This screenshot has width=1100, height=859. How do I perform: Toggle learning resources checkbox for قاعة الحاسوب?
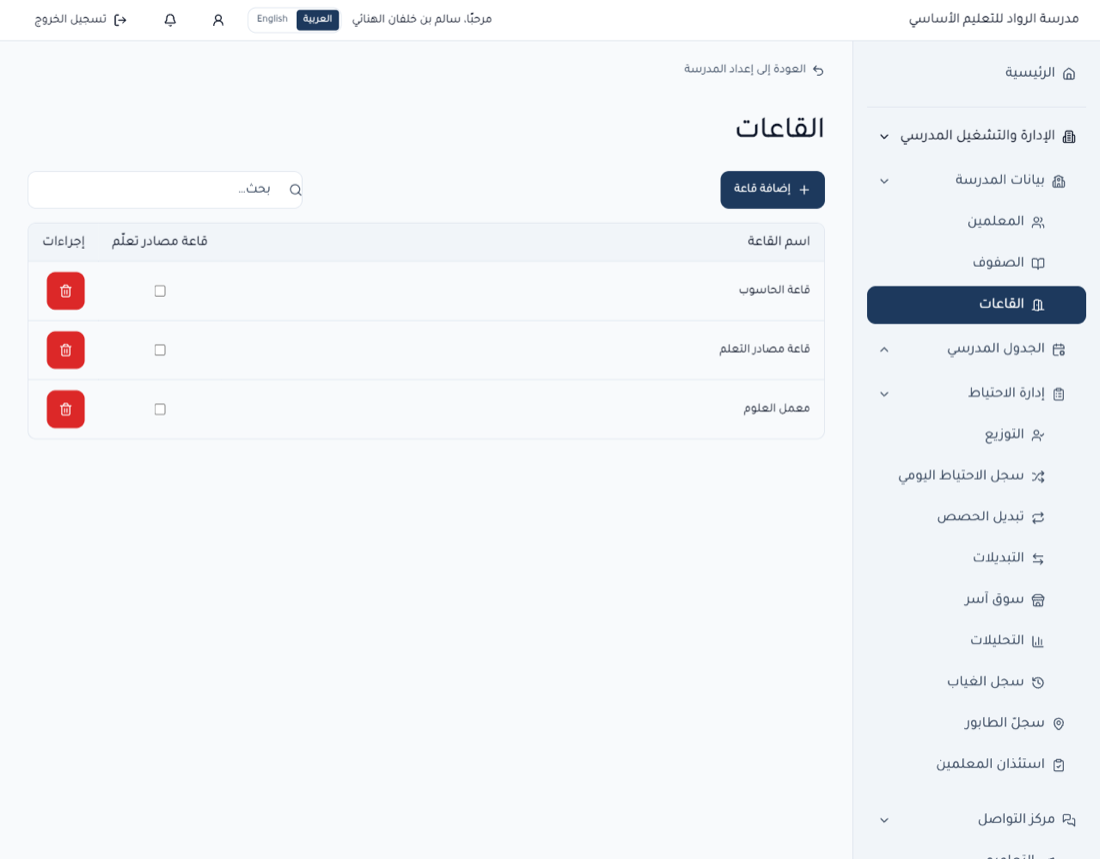click(160, 291)
